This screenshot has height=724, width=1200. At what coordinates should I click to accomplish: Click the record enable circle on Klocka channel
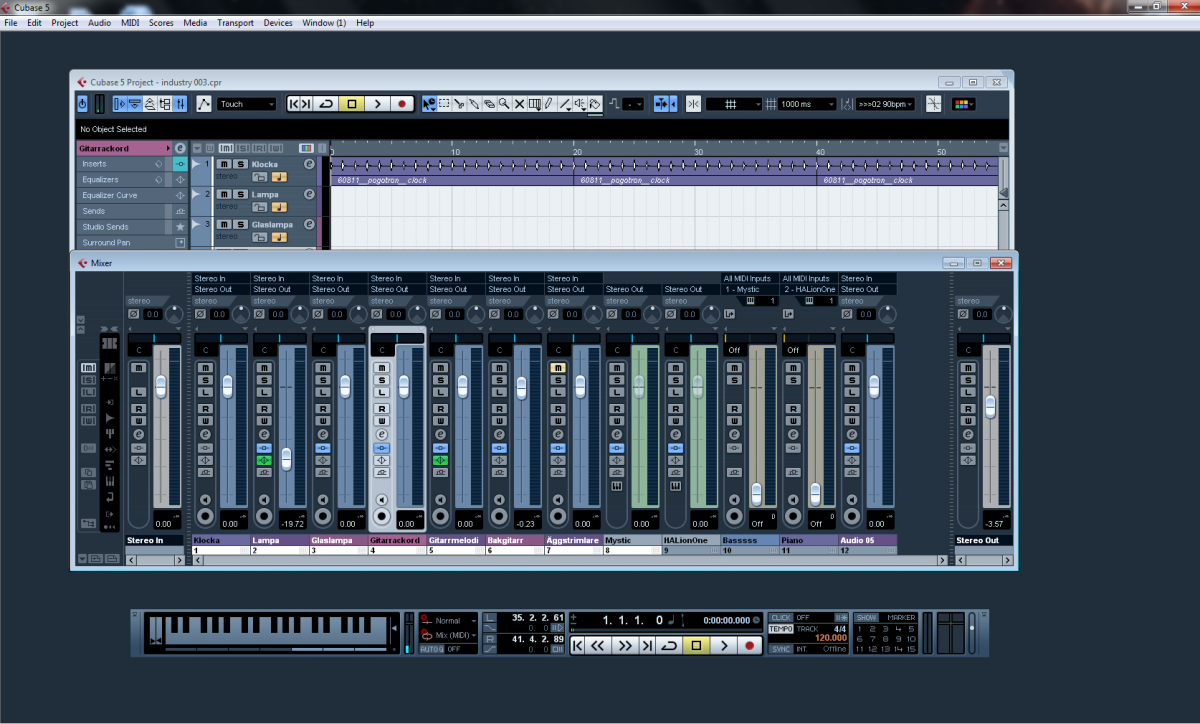pyautogui.click(x=205, y=516)
